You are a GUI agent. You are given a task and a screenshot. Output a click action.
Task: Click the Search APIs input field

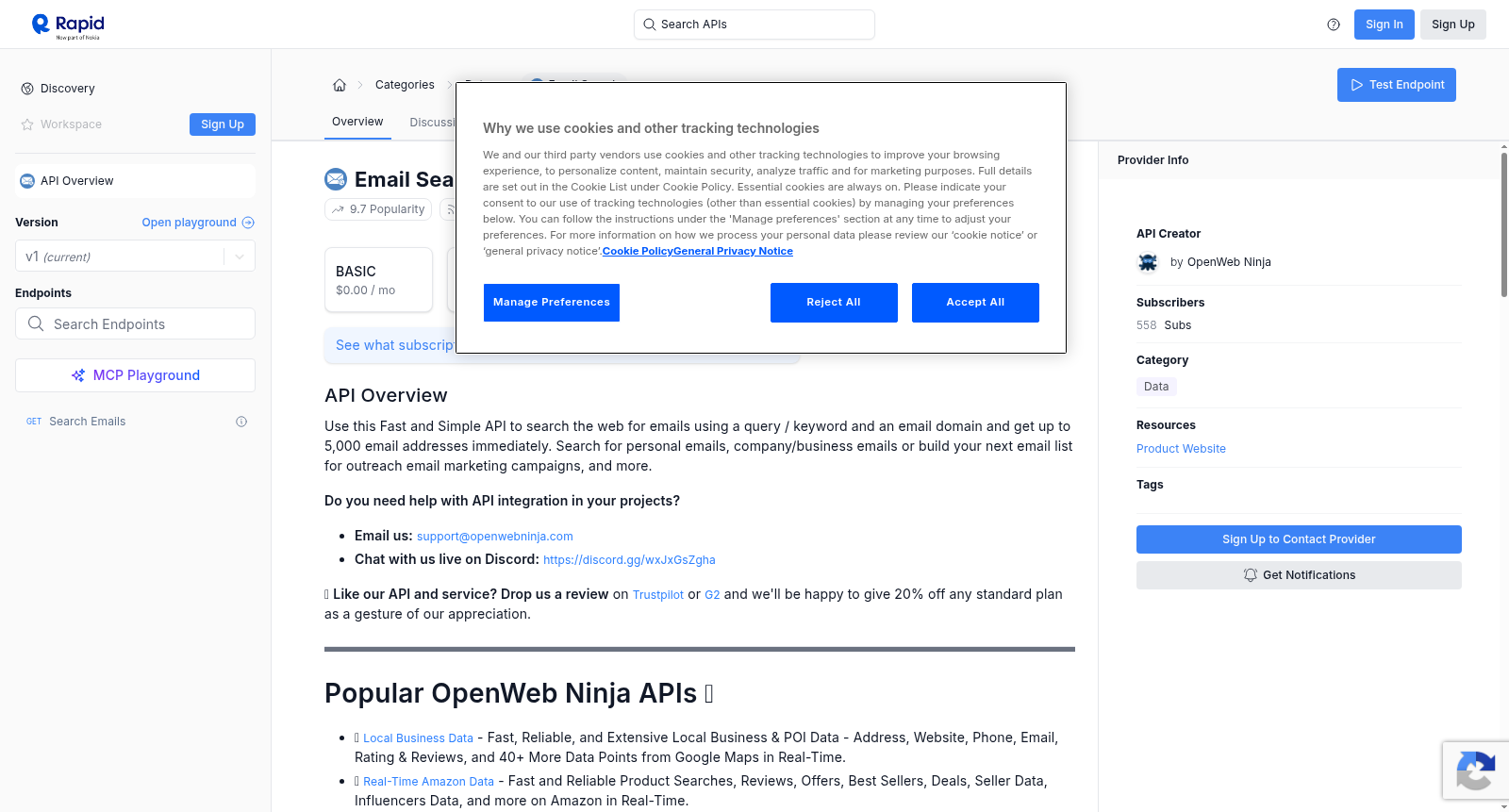(x=754, y=25)
